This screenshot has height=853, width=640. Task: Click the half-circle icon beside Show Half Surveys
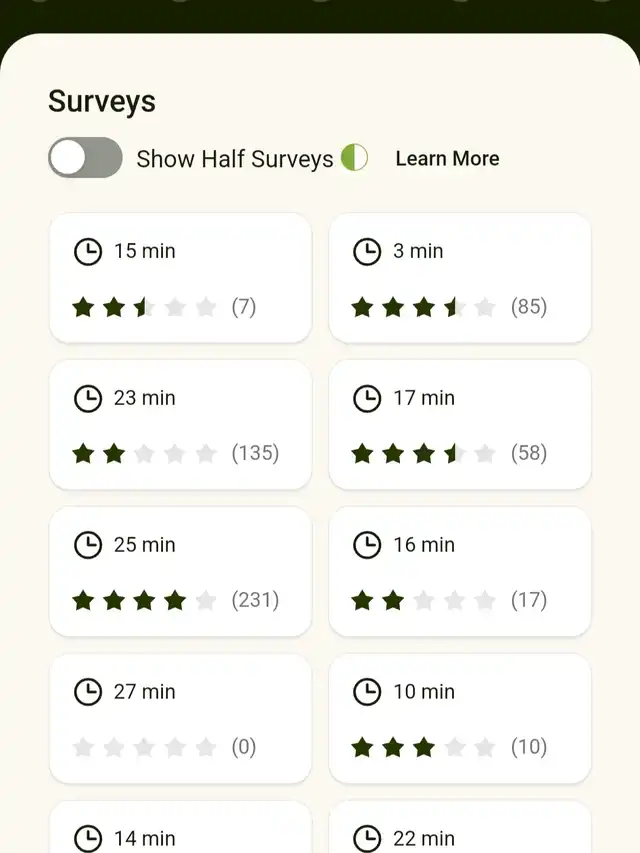[x=354, y=158]
